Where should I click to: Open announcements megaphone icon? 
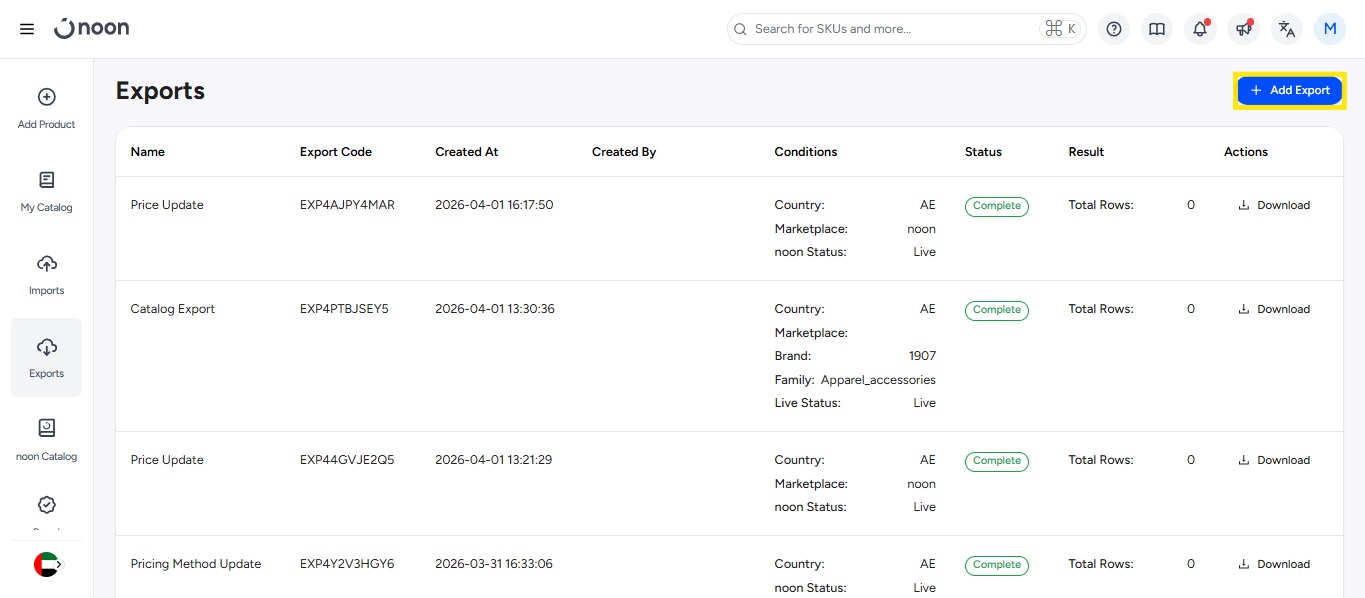(1244, 29)
